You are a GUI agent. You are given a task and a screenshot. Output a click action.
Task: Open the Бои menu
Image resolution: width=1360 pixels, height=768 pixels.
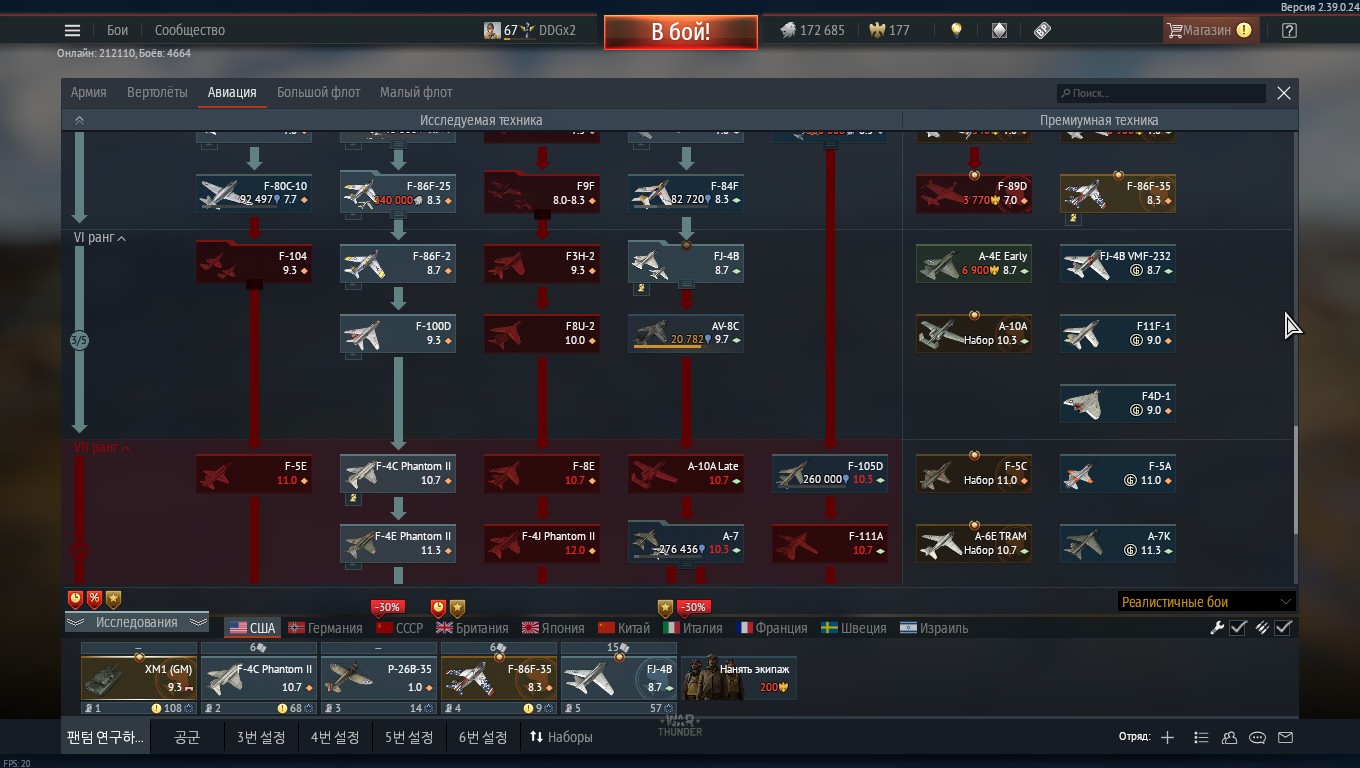[x=118, y=30]
